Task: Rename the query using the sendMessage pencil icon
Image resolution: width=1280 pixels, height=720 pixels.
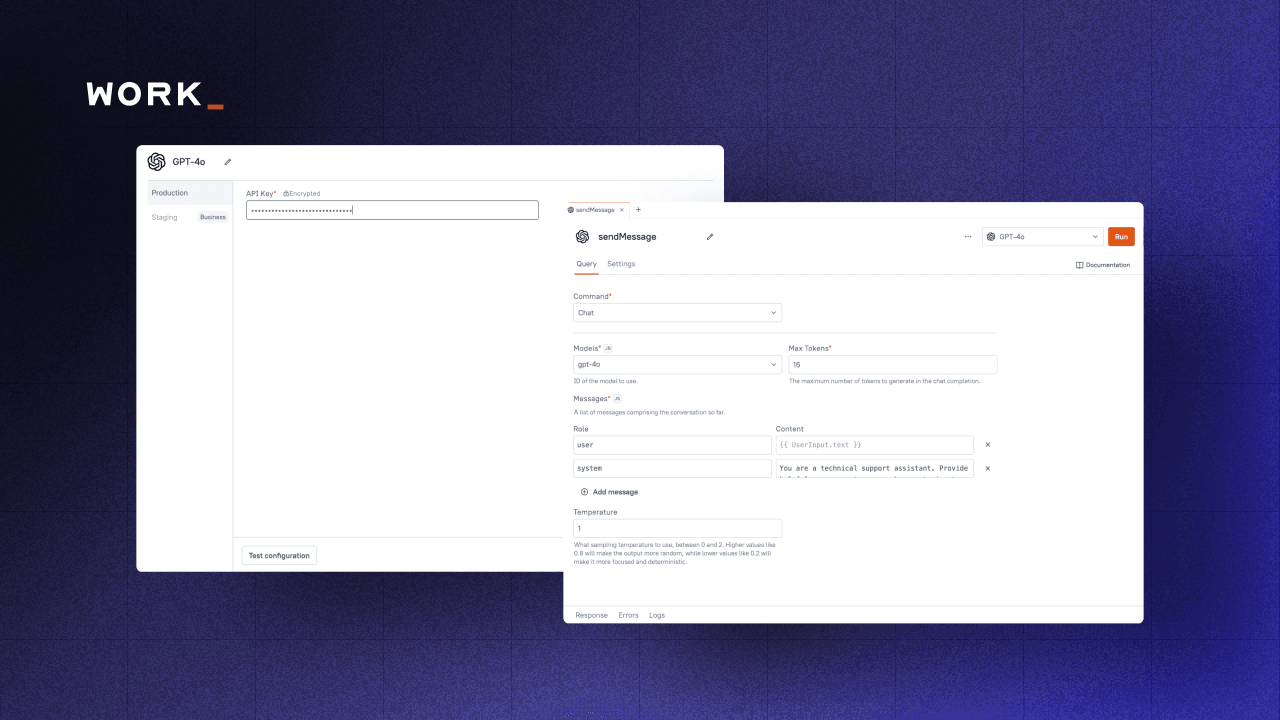Action: [x=710, y=237]
